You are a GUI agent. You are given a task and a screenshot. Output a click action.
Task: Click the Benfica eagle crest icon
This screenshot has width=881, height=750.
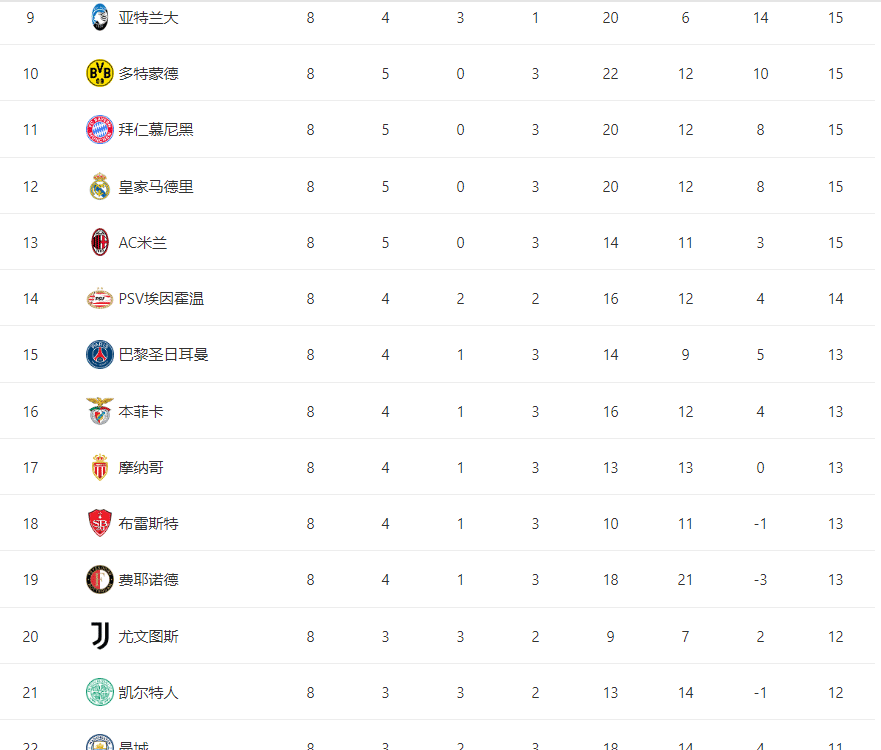click(100, 411)
